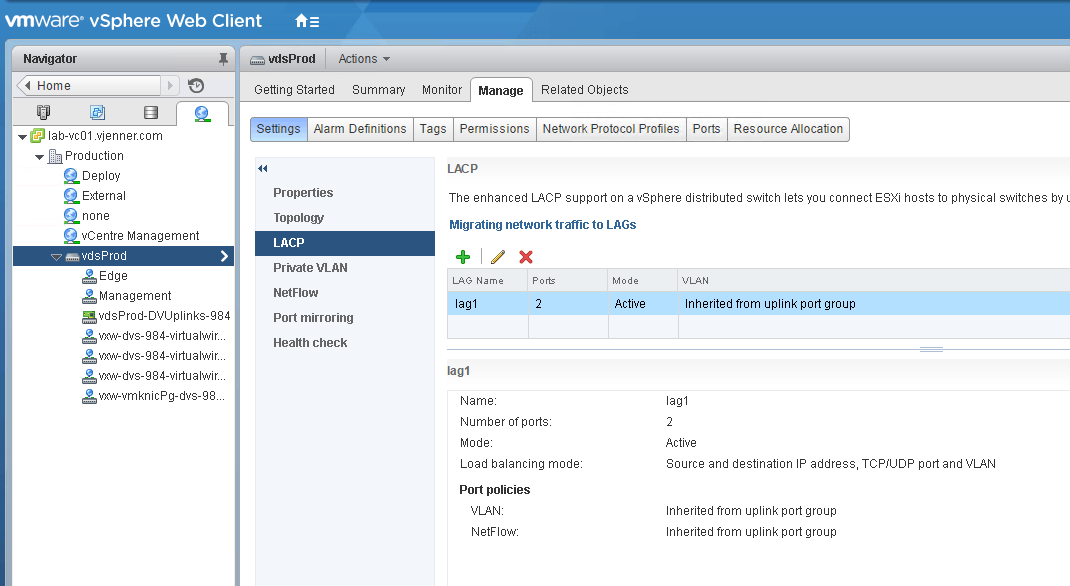
Task: Switch to Storage view icon
Action: click(x=151, y=113)
